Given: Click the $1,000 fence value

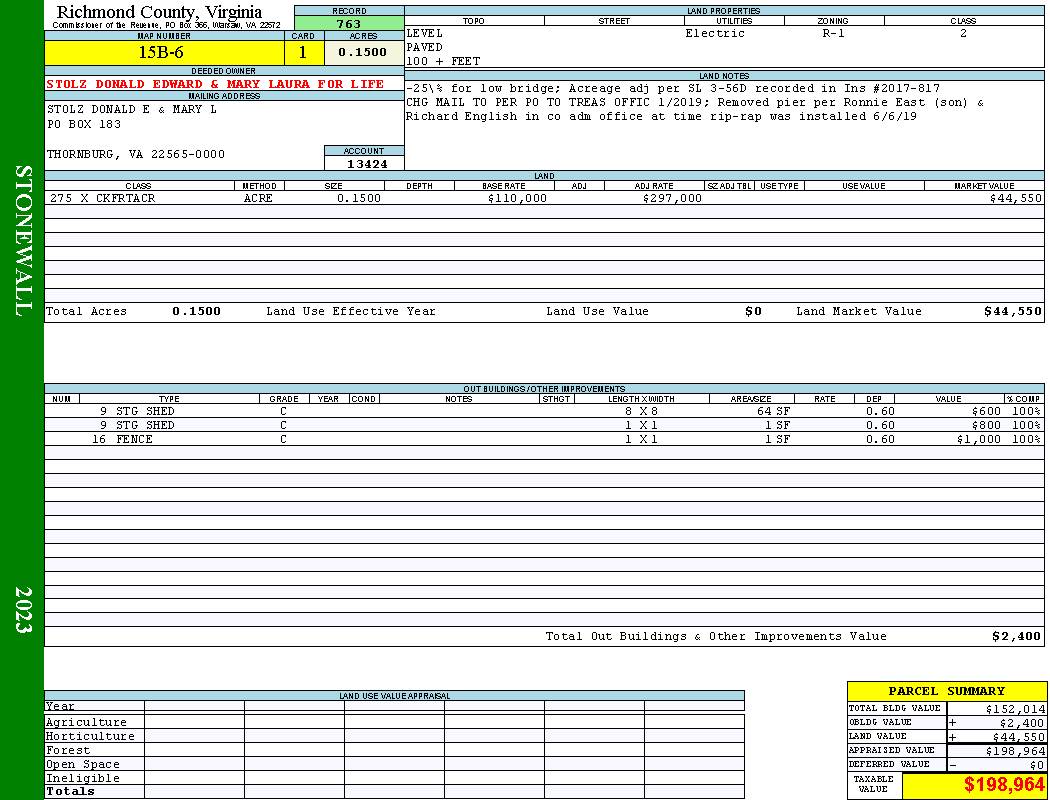Looking at the screenshot, I should [x=978, y=439].
